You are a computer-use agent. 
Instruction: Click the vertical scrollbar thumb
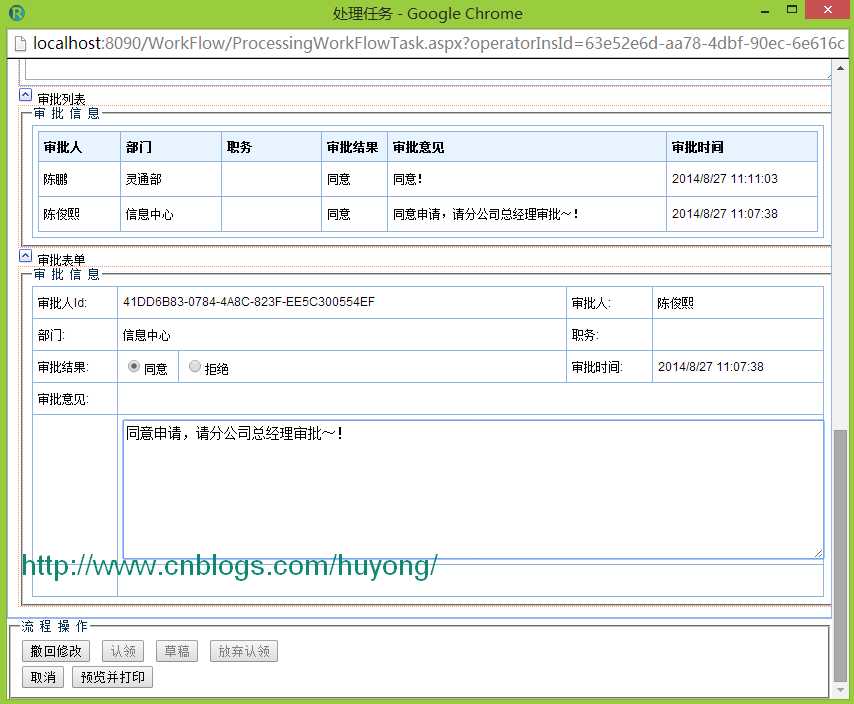click(840, 555)
